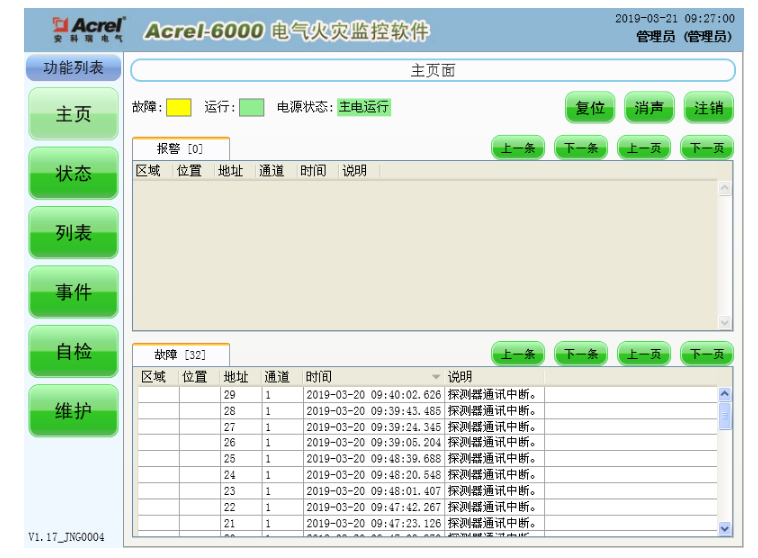The width and height of the screenshot is (758, 558).
Task: Select fault row with address 25
Action: [x=427, y=458]
